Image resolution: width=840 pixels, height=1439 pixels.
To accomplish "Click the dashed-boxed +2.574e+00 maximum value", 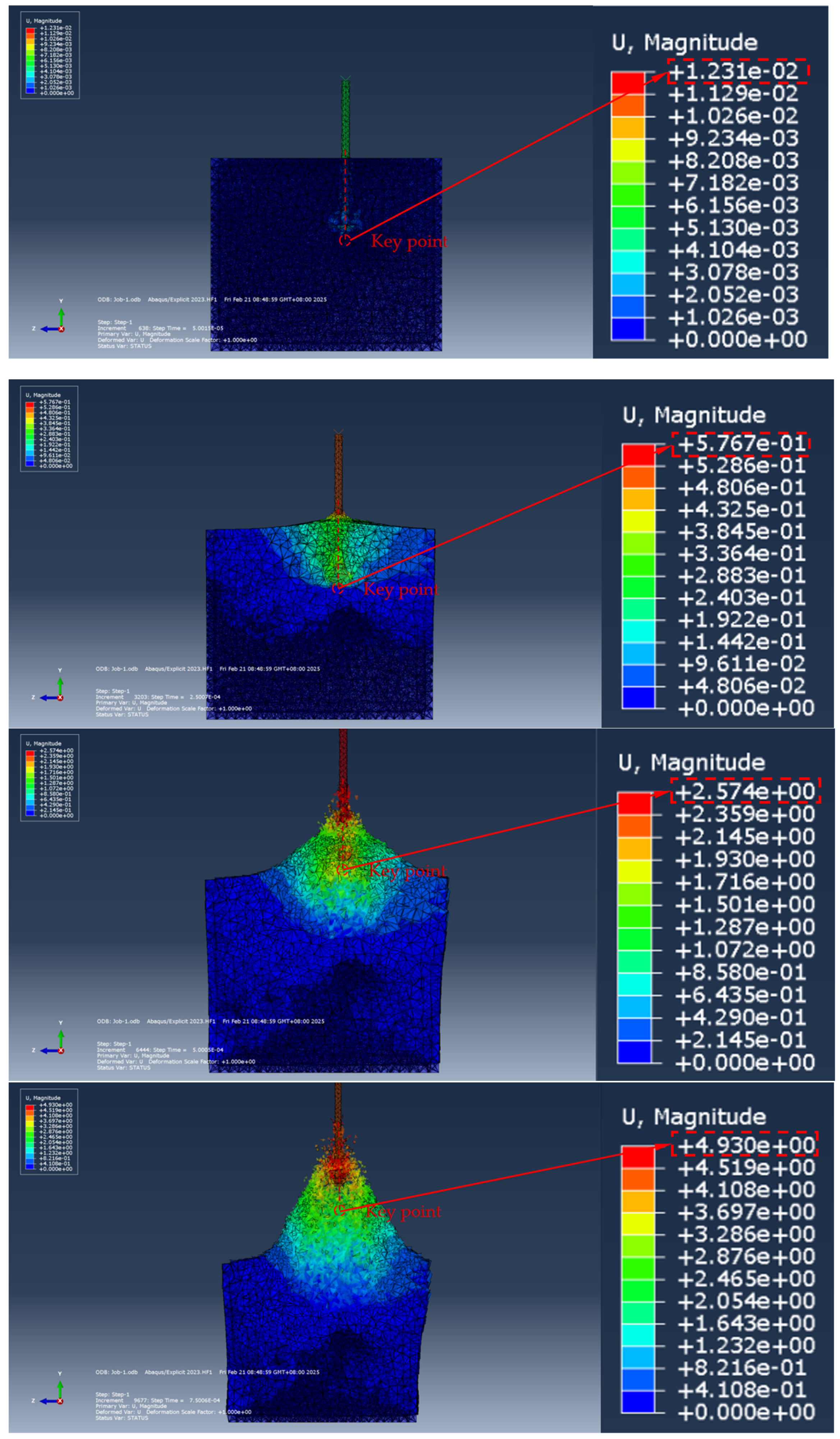I will click(x=745, y=792).
